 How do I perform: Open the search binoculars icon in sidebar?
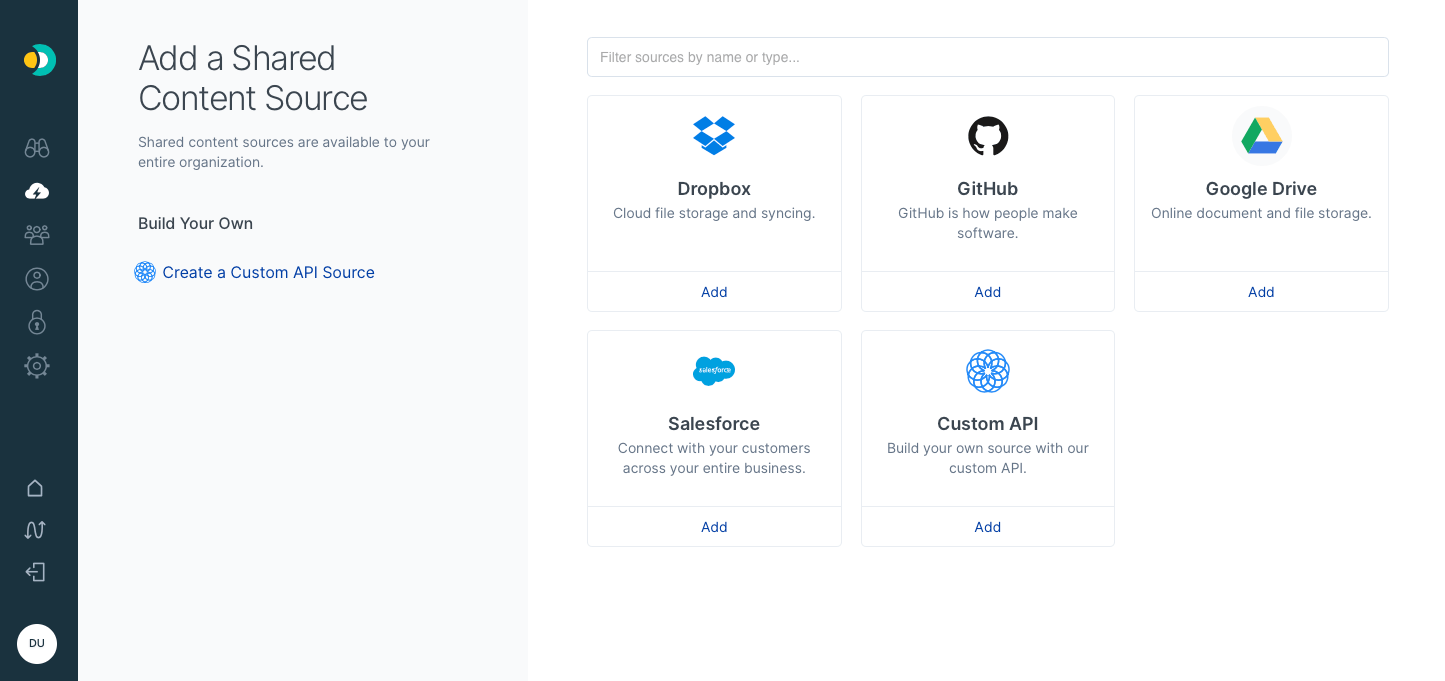pos(37,147)
